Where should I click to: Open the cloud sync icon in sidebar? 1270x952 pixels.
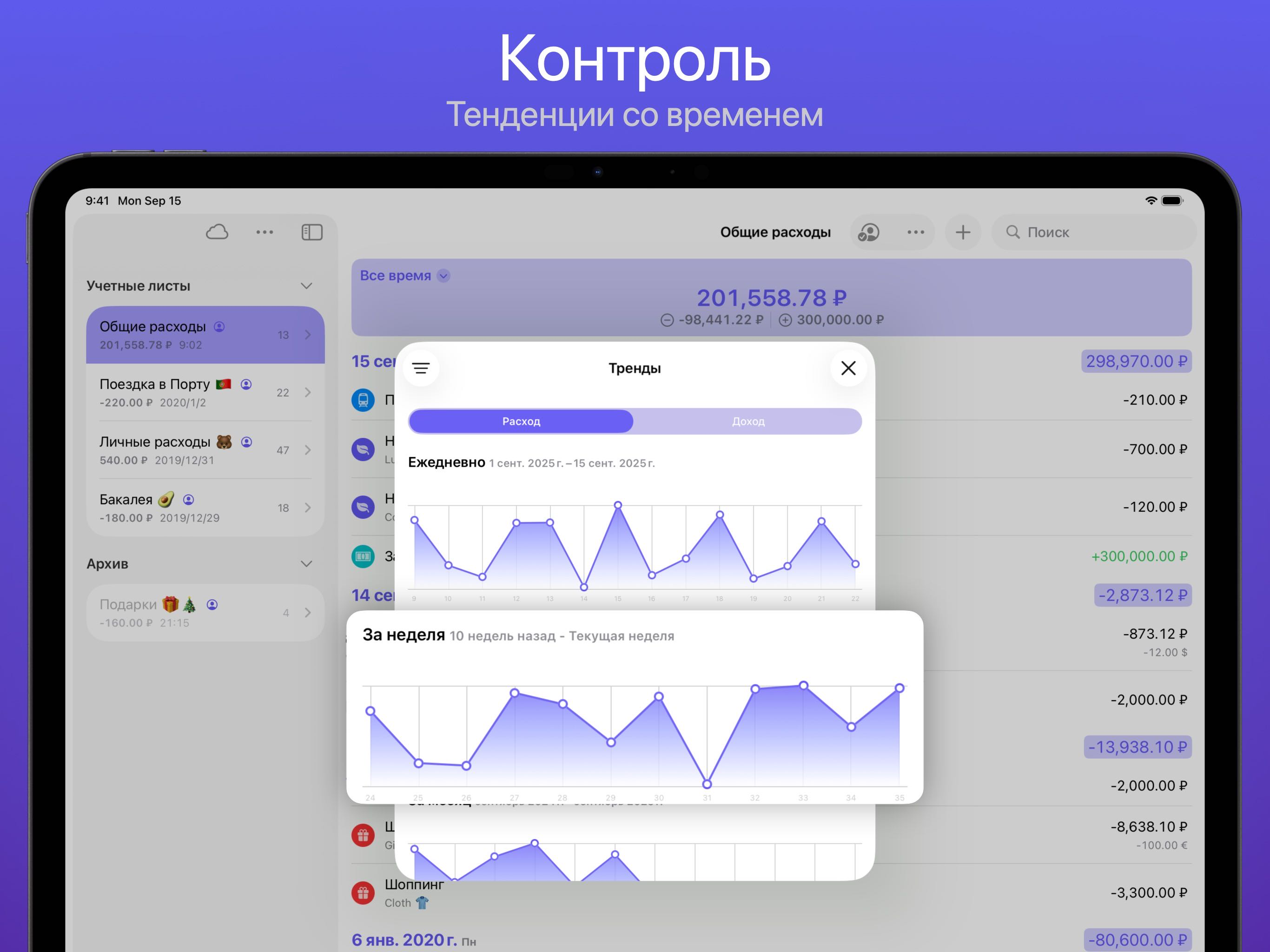218,232
